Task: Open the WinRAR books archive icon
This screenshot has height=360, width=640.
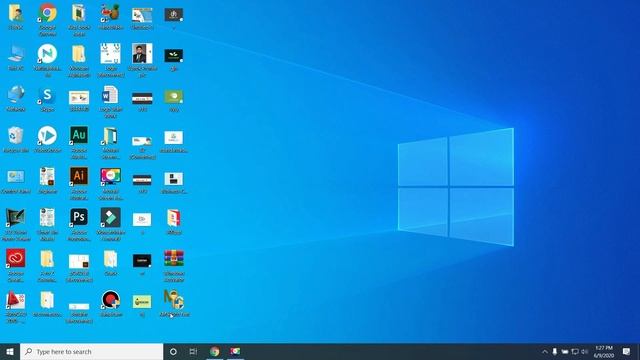Action: coord(174,258)
